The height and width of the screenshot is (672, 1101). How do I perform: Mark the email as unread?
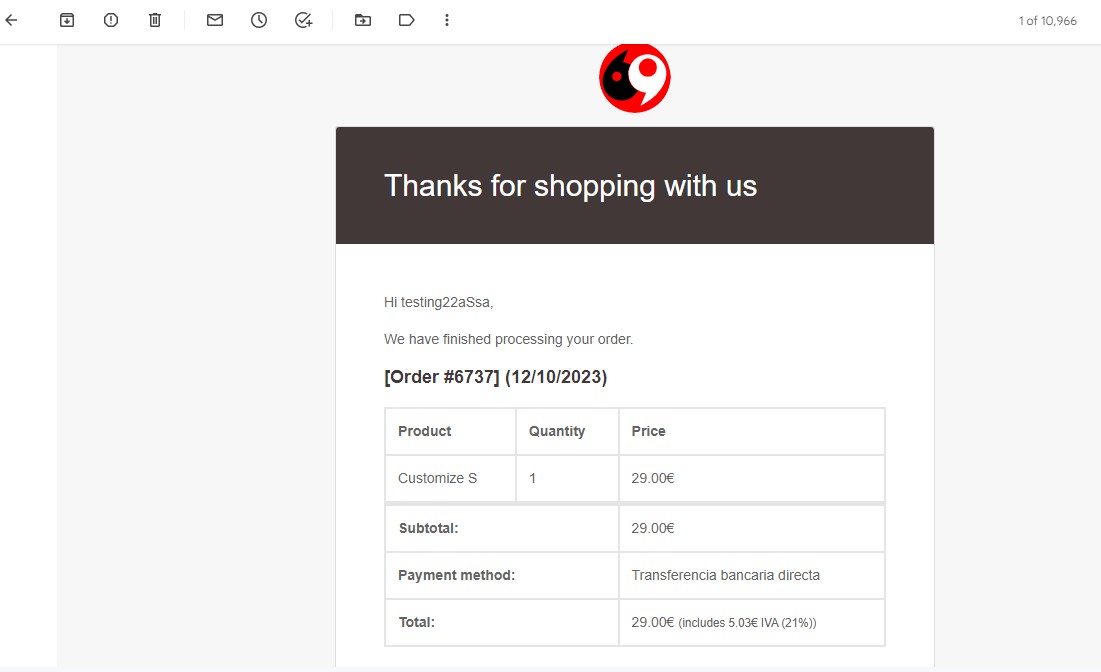[x=215, y=20]
